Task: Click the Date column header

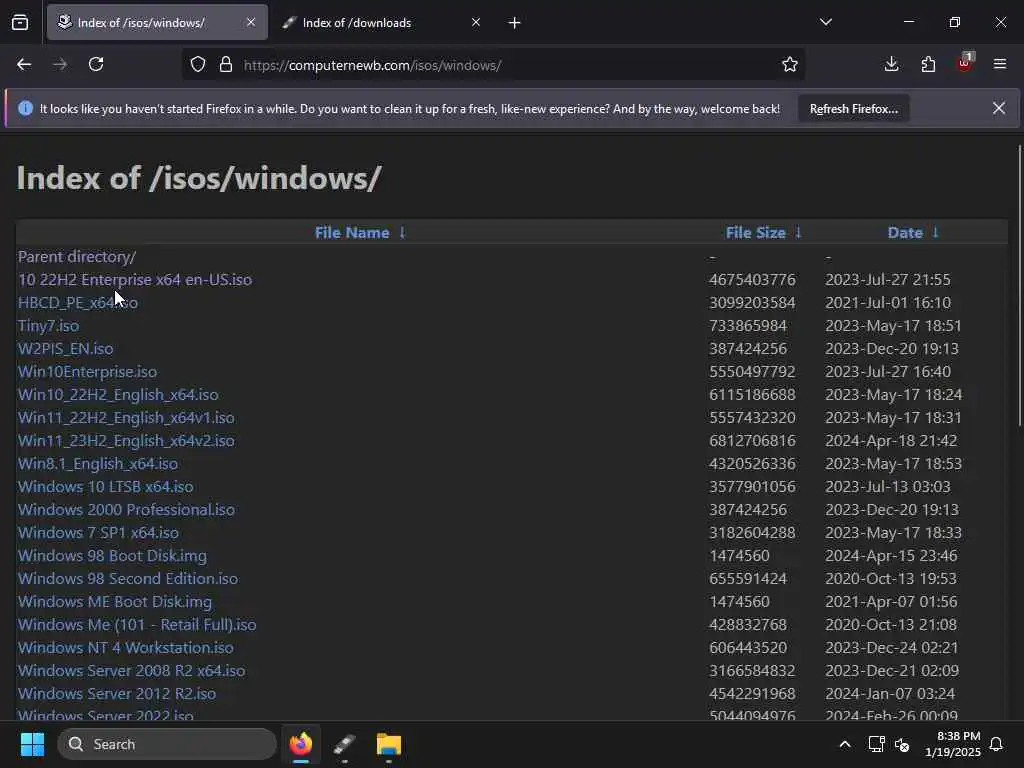Action: click(x=905, y=232)
